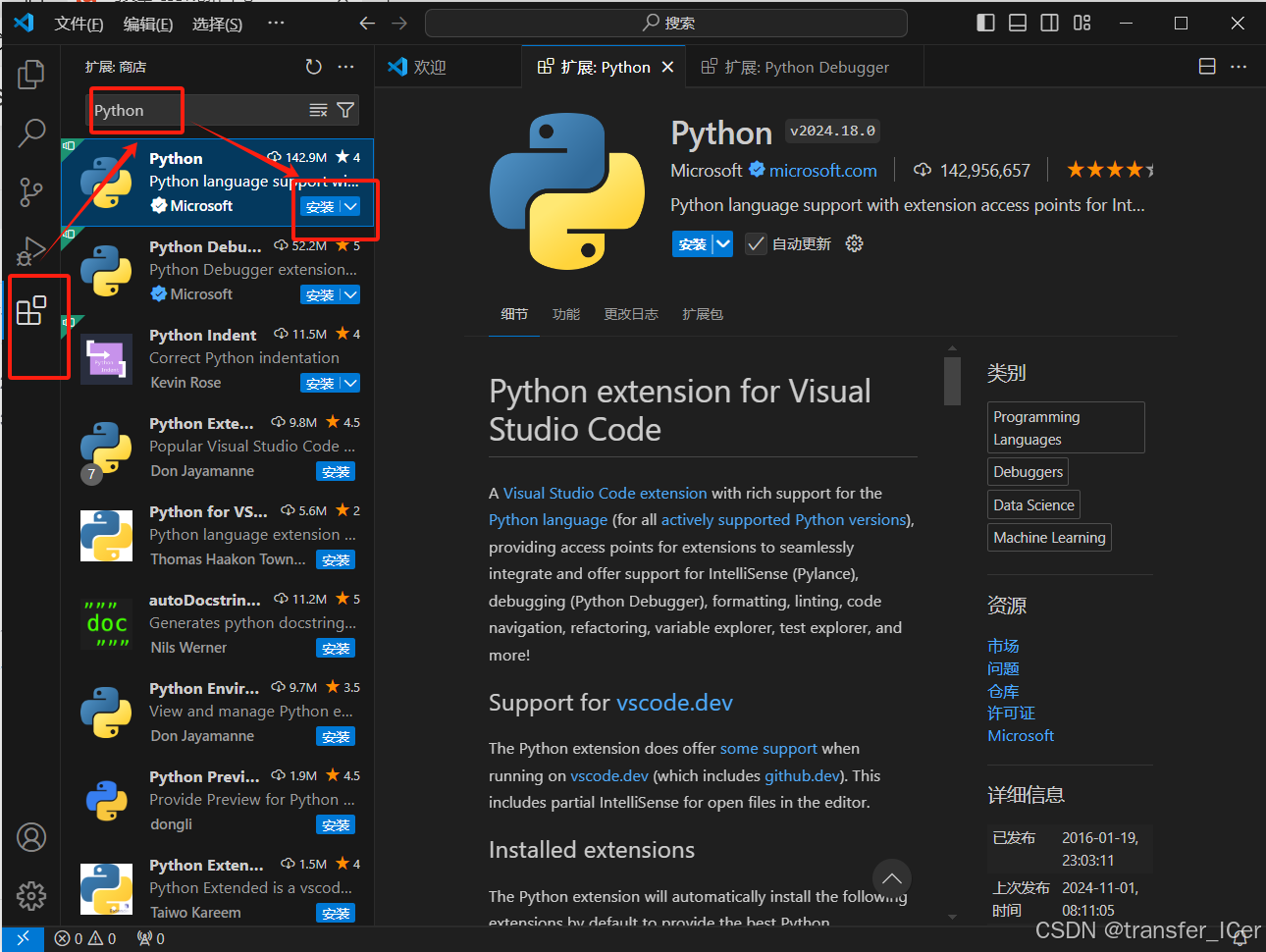
Task: Switch to the 功能 tab on Python page
Action: tap(566, 314)
